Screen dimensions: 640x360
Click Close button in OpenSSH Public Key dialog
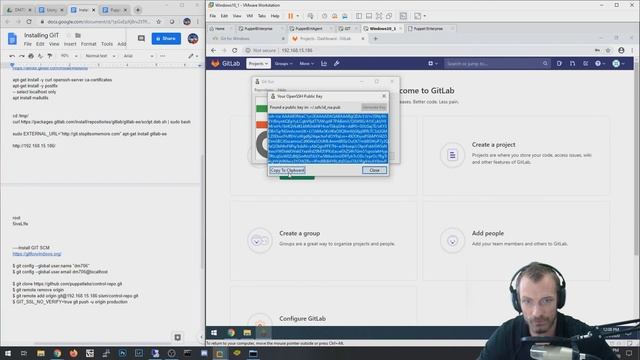(x=374, y=170)
